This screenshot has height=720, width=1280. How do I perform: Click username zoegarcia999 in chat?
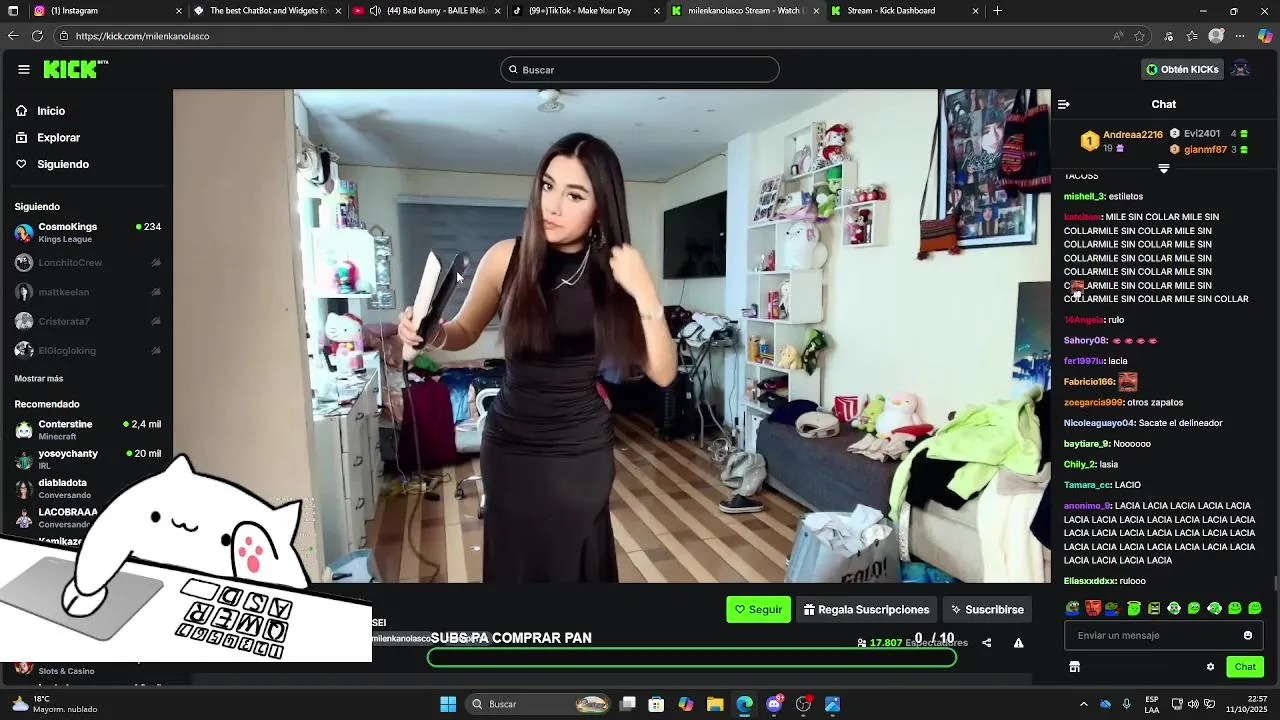click(x=1093, y=402)
